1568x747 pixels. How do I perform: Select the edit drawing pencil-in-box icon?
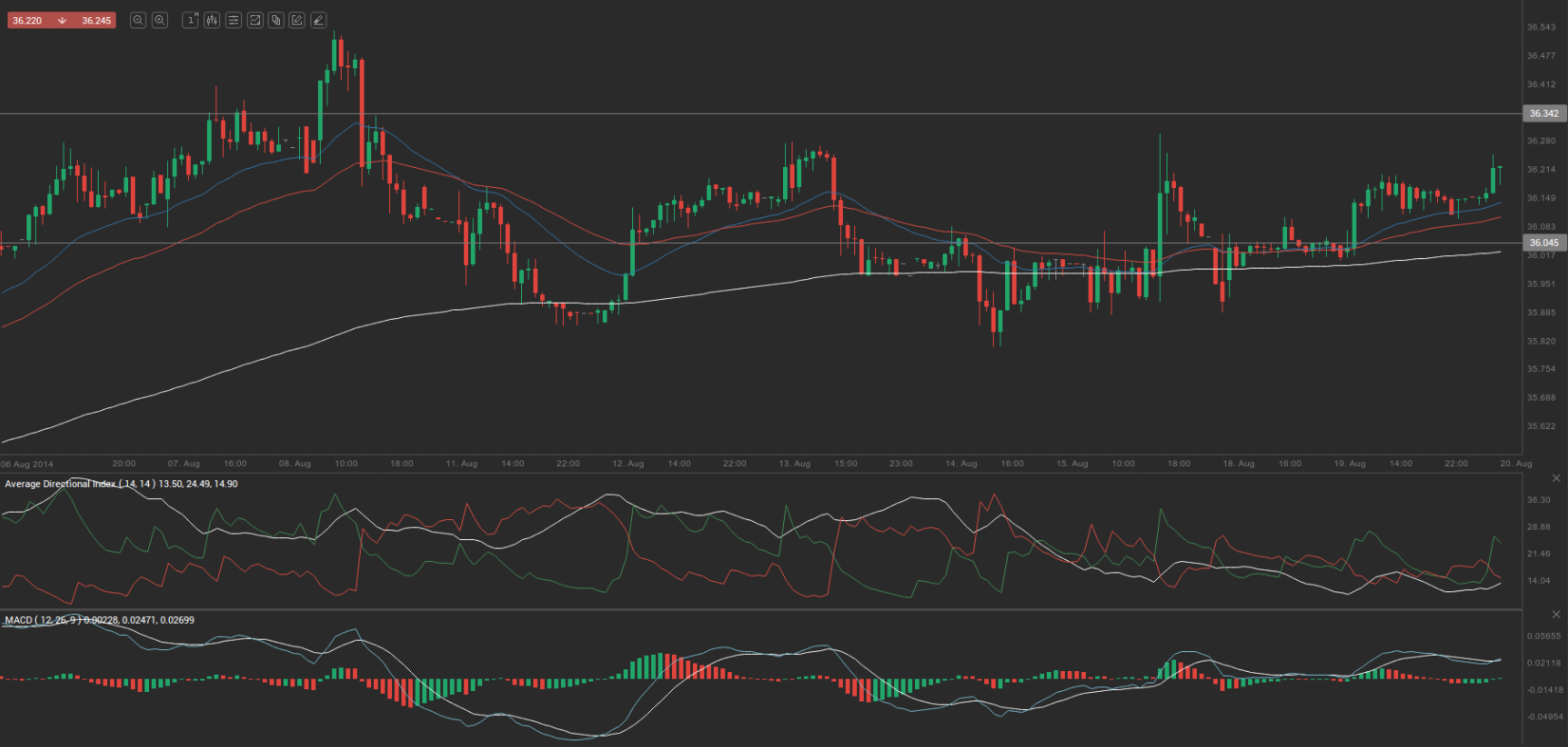point(297,20)
